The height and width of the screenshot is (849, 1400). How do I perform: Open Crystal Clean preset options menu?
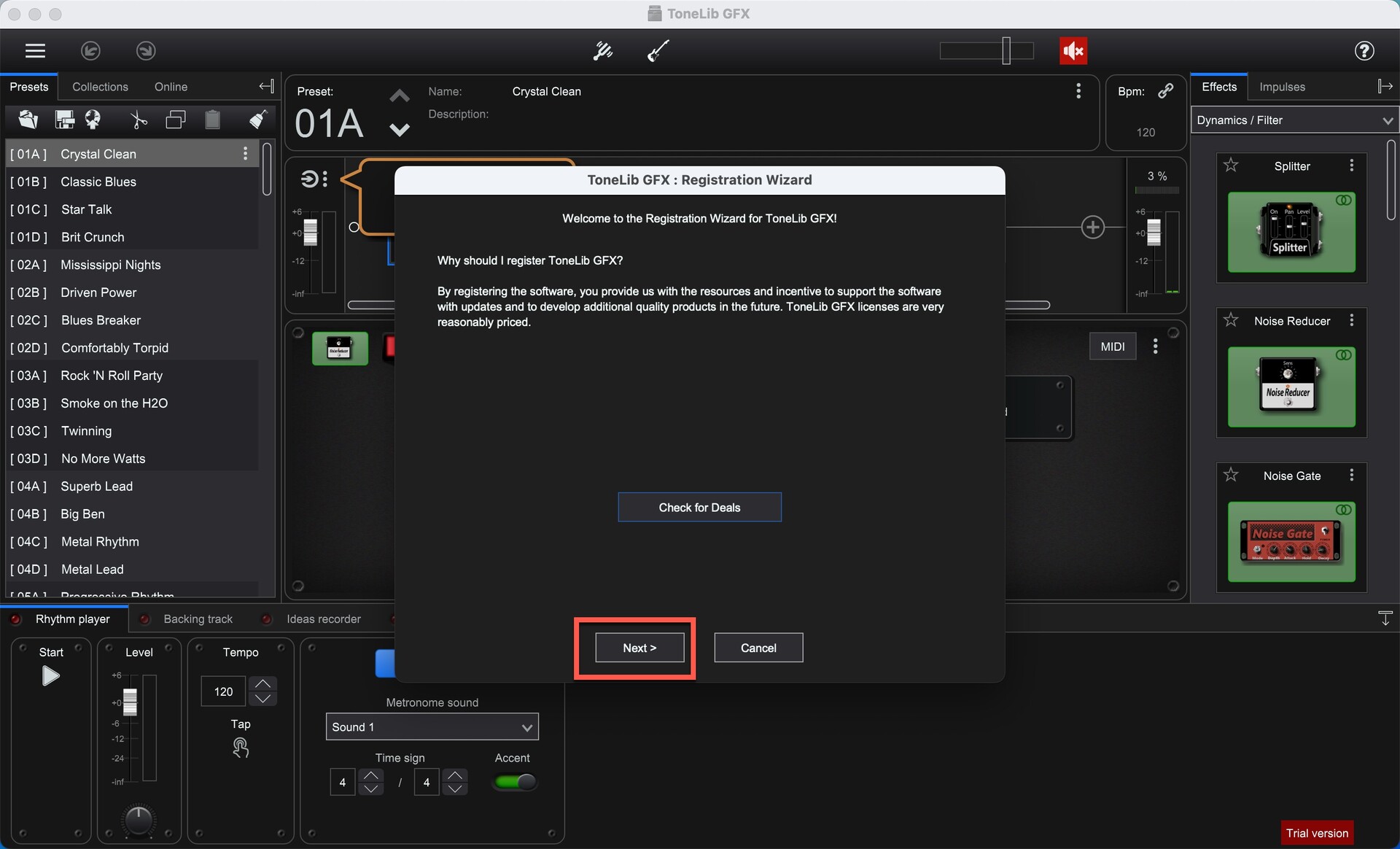[245, 153]
